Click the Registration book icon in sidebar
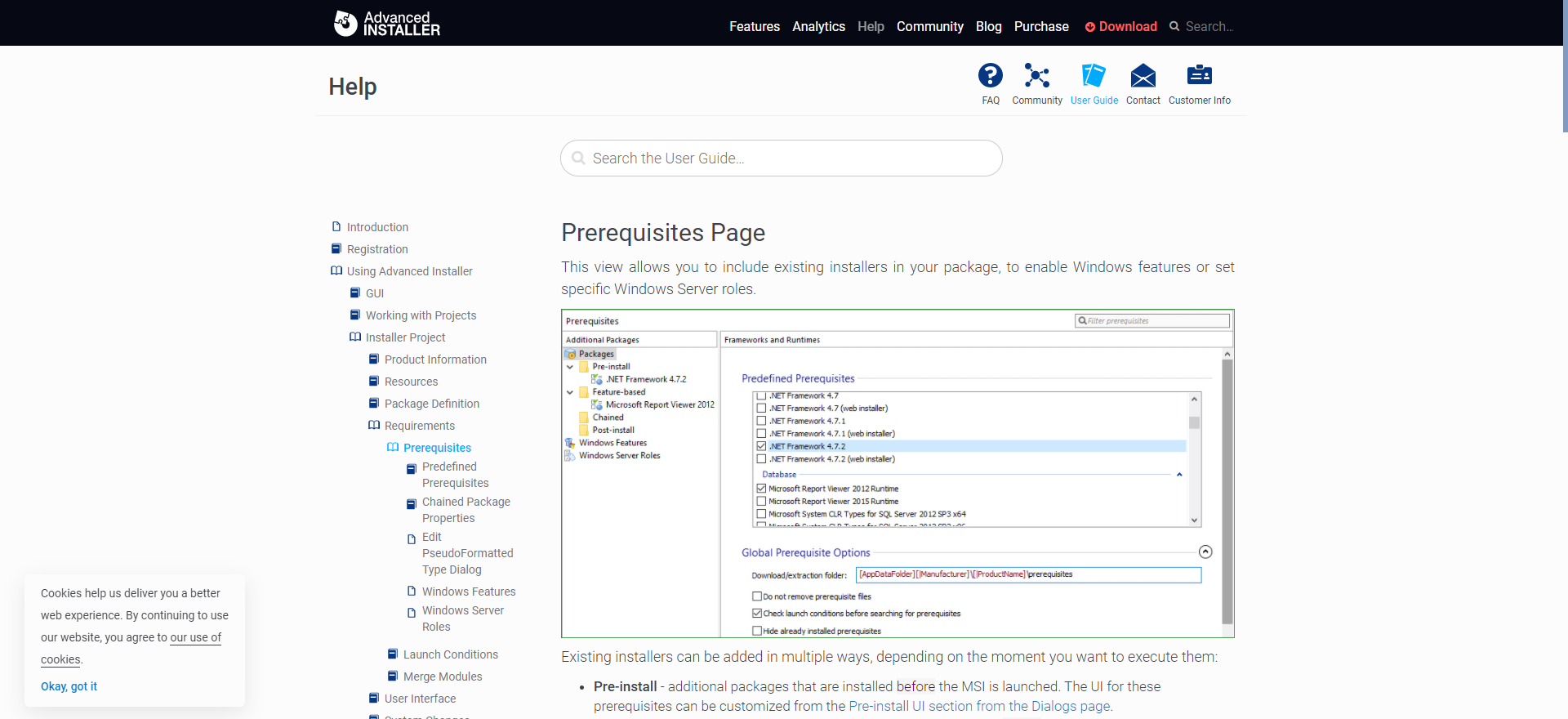This screenshot has width=1568, height=719. (x=336, y=248)
